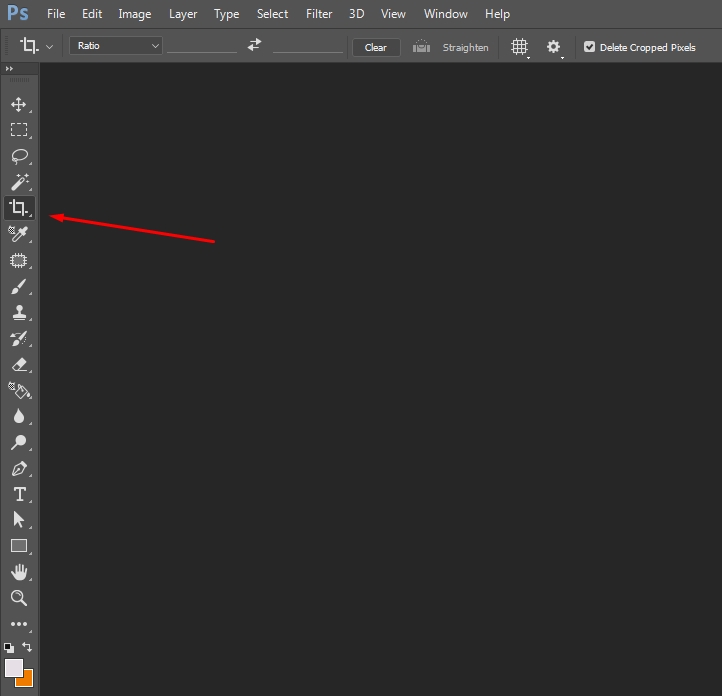Screen dimensions: 722x696
Task: Swap foreground and background colors
Action: 27,647
